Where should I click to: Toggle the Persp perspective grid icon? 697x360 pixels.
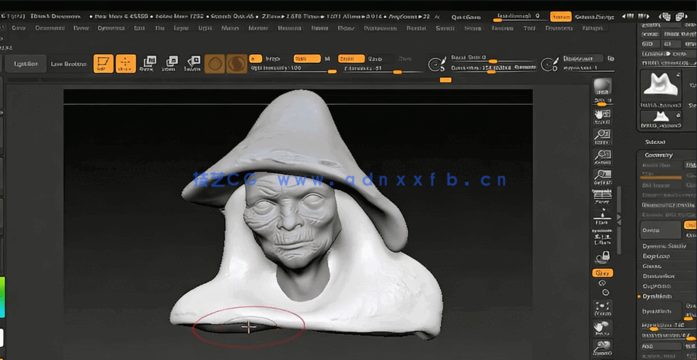(602, 196)
